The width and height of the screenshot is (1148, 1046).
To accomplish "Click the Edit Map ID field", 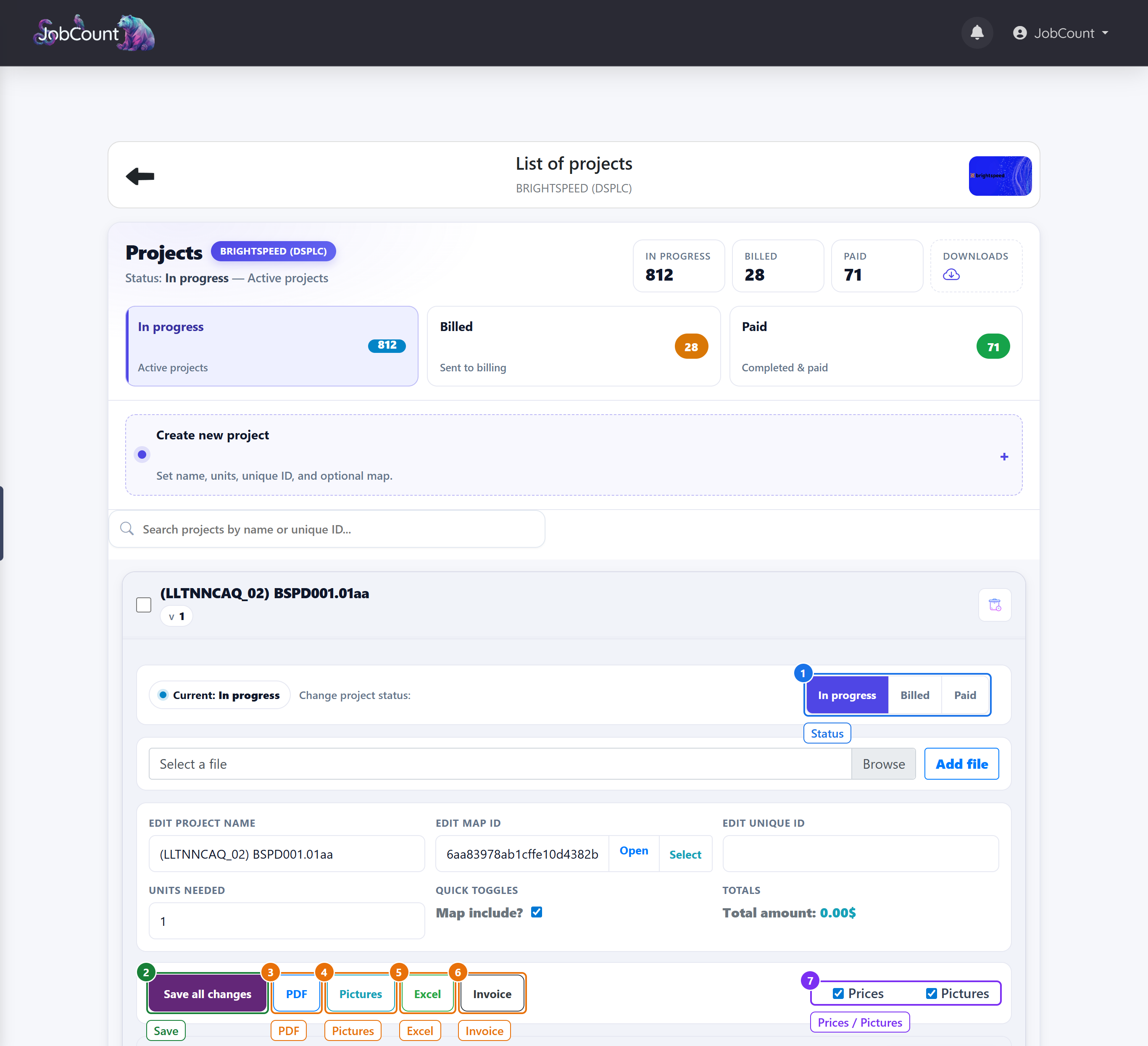I will (x=522, y=854).
